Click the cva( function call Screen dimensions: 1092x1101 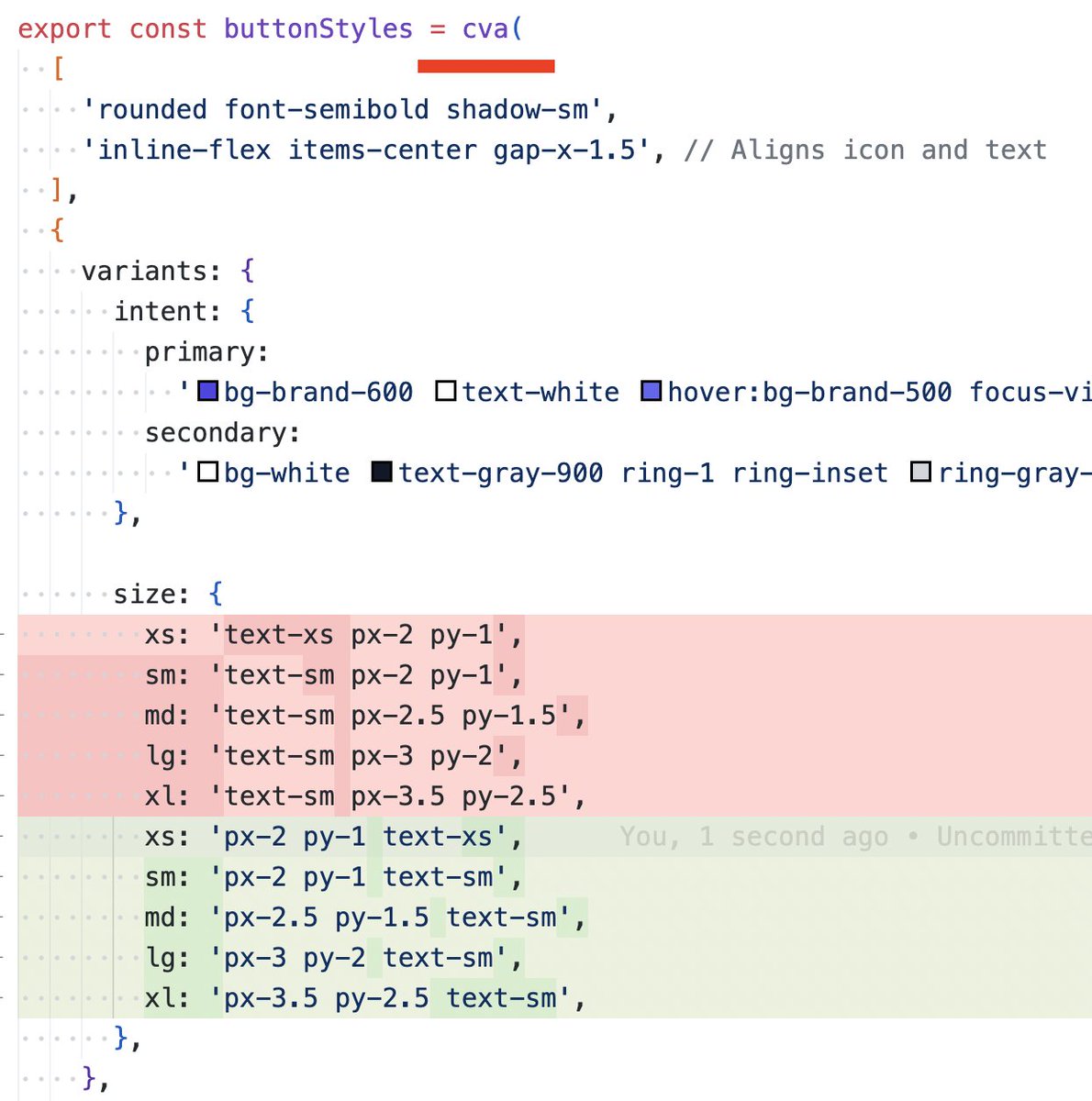click(492, 28)
